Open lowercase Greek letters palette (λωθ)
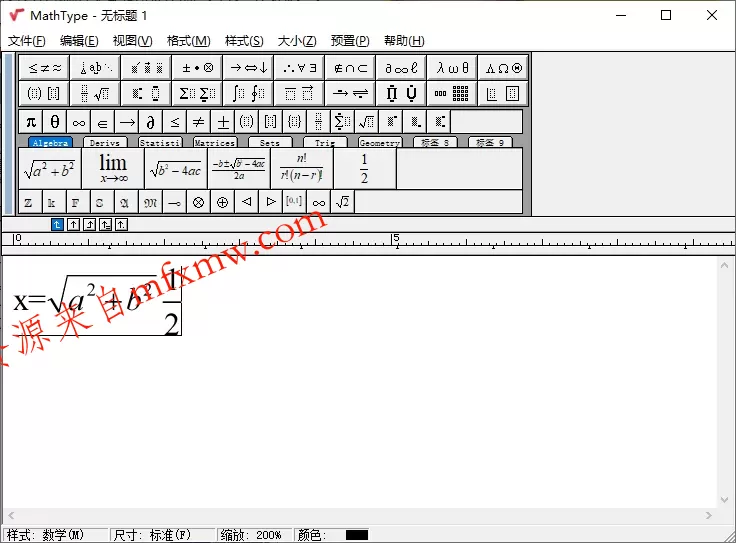Screen dimensions: 736x543 click(x=452, y=68)
